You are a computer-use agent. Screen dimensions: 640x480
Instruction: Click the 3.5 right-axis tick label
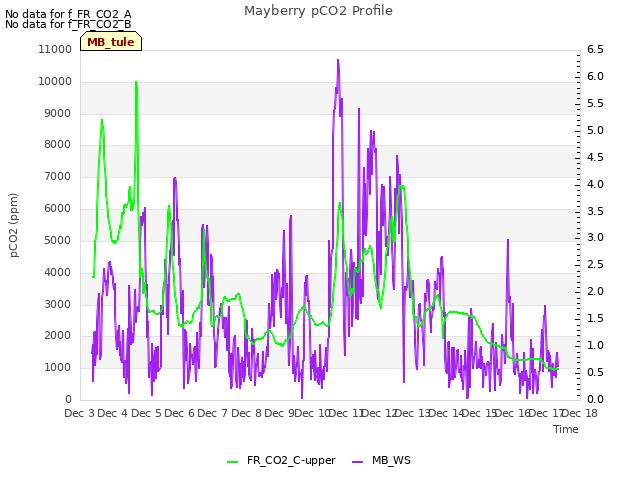coord(595,211)
